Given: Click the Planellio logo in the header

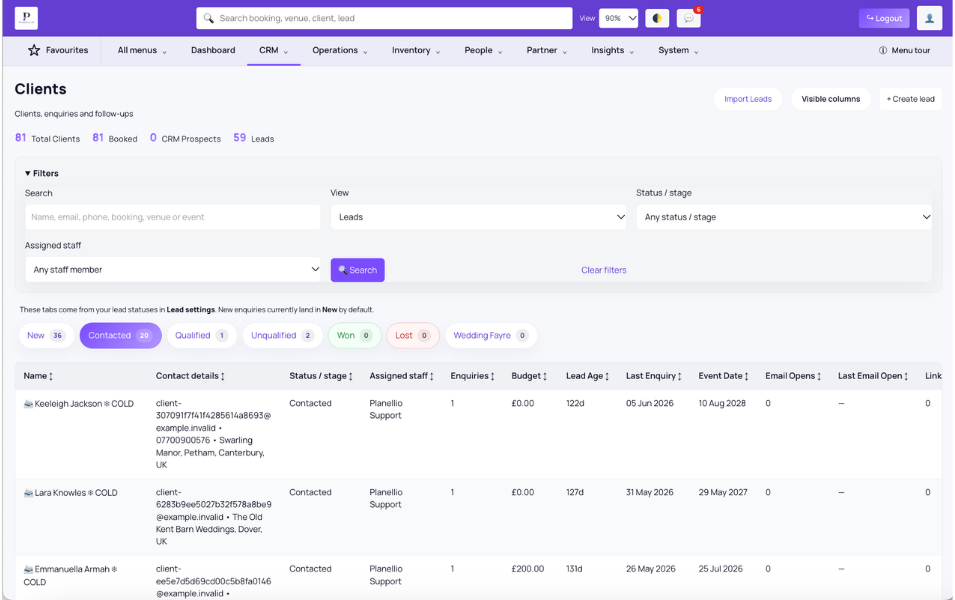Looking at the screenshot, I should pyautogui.click(x=26, y=18).
